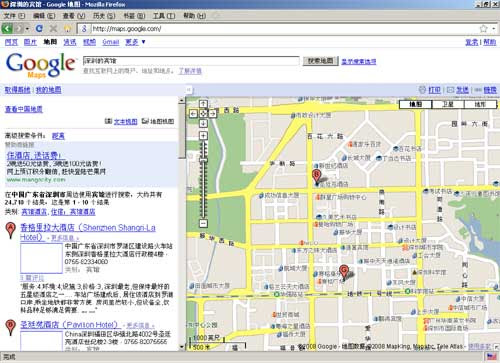The width and height of the screenshot is (500, 363).
Task: Open the 书签 (B) menu
Action: (134, 16)
